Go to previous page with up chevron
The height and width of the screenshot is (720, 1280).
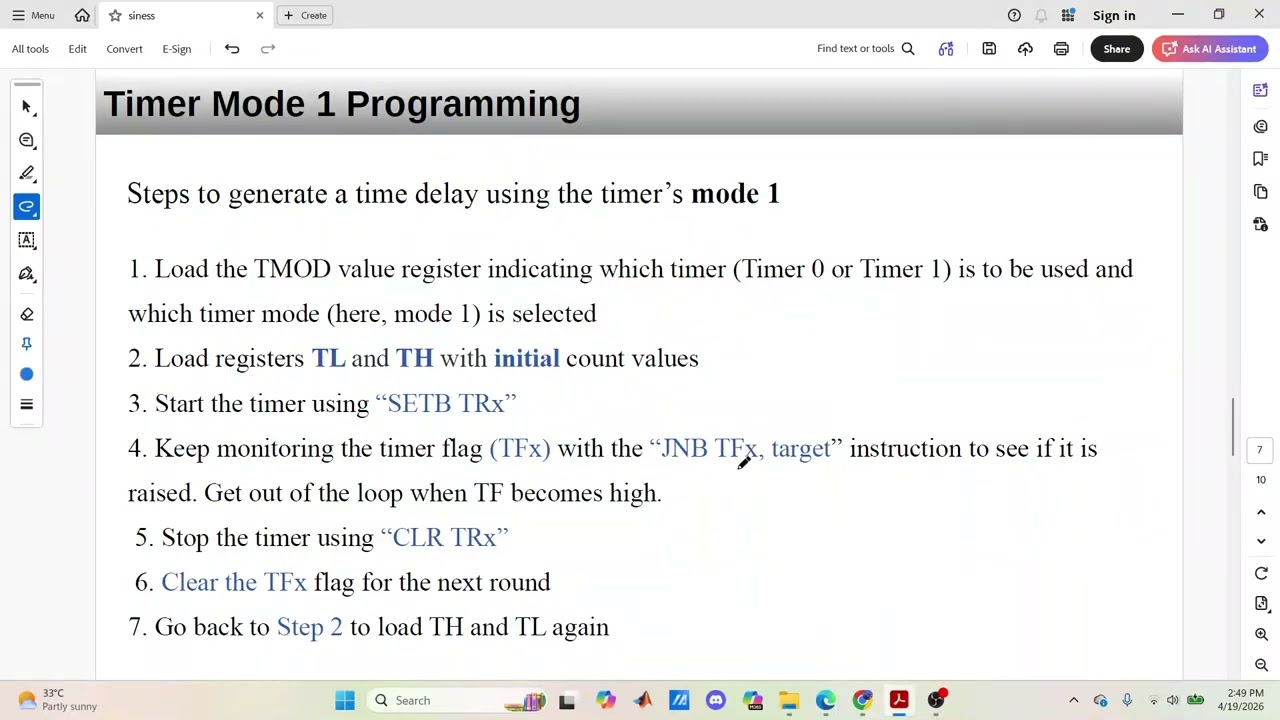coord(1261,512)
